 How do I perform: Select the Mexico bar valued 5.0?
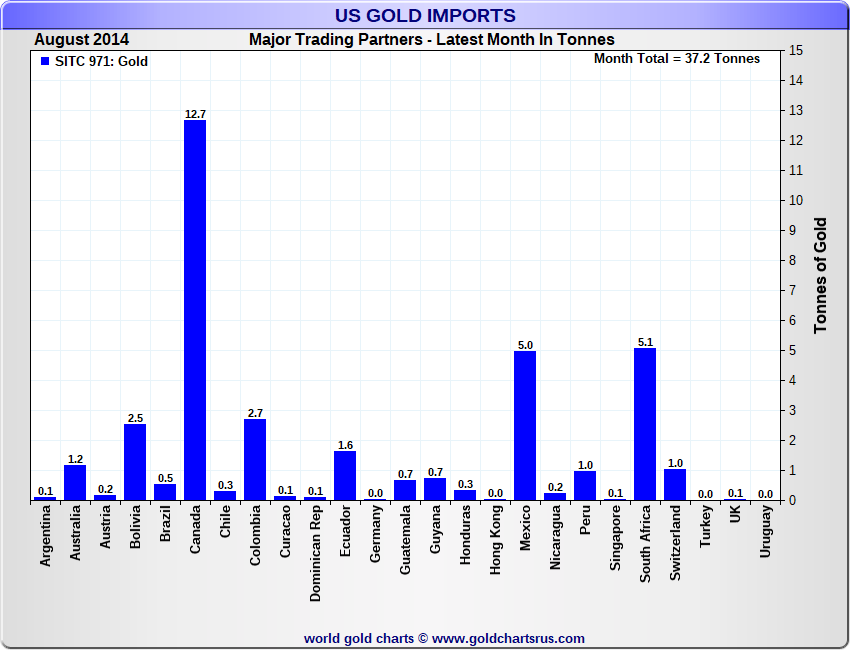525,426
